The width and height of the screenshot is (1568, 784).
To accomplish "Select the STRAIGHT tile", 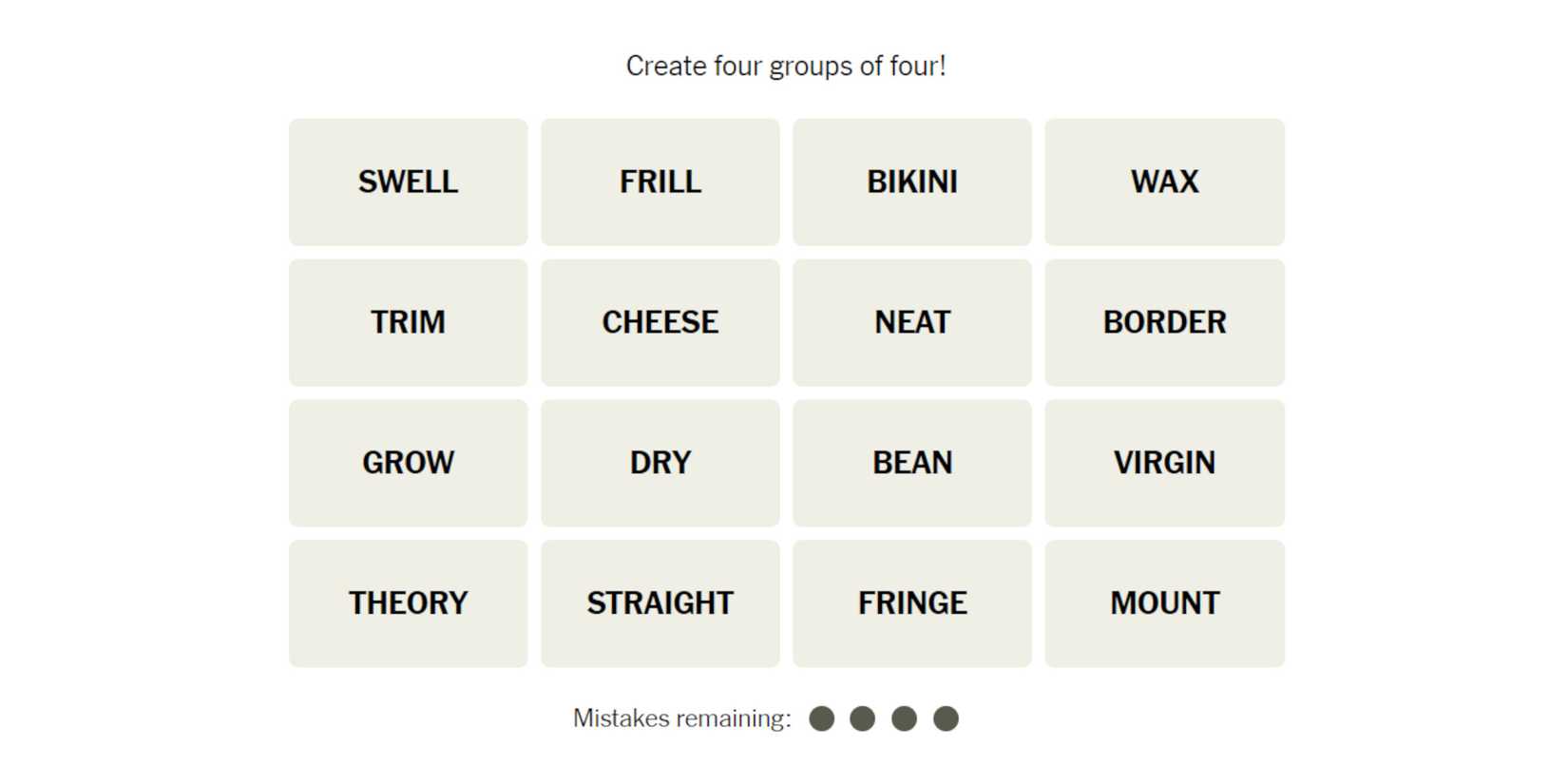I will [660, 603].
